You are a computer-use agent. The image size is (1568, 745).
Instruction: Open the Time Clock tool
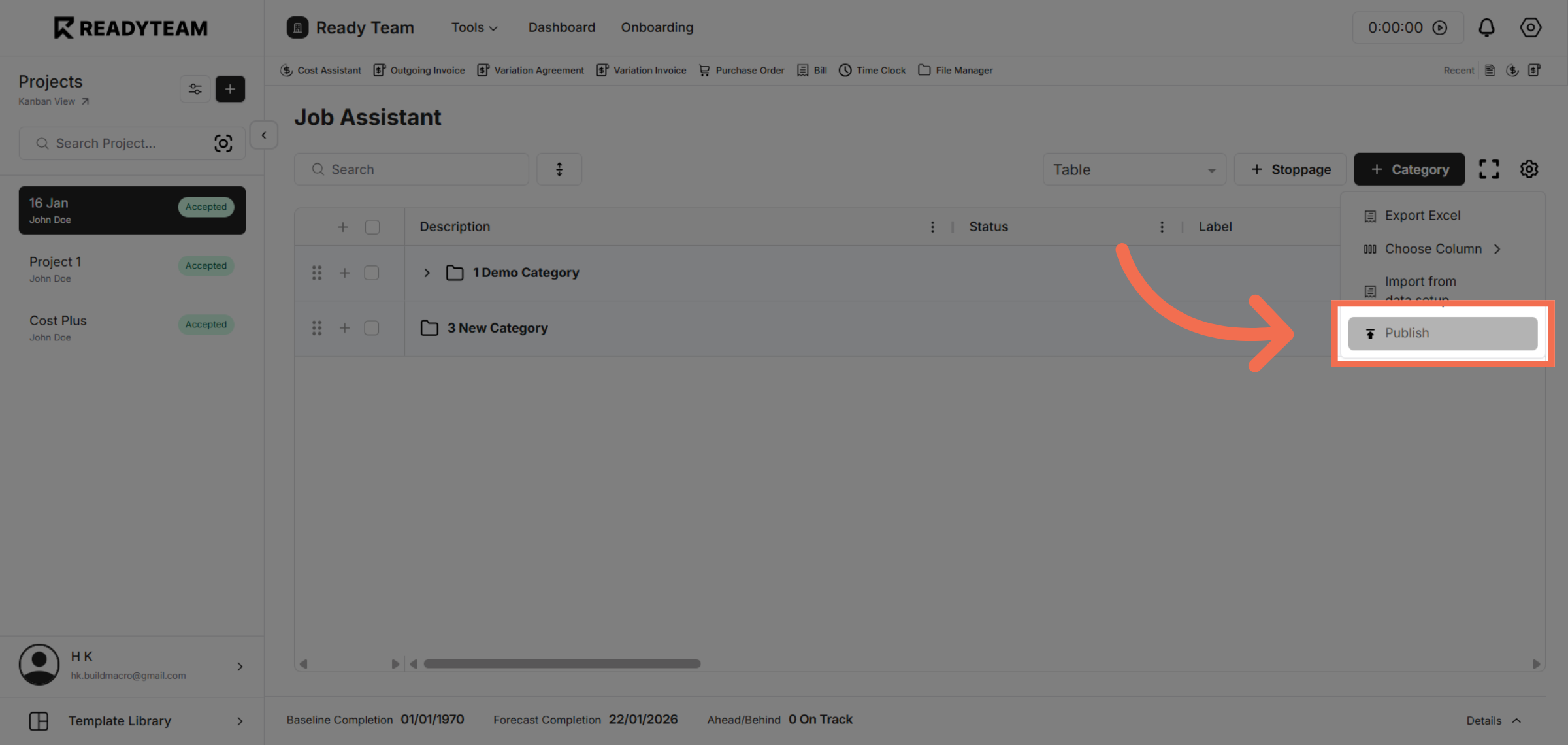tap(872, 70)
